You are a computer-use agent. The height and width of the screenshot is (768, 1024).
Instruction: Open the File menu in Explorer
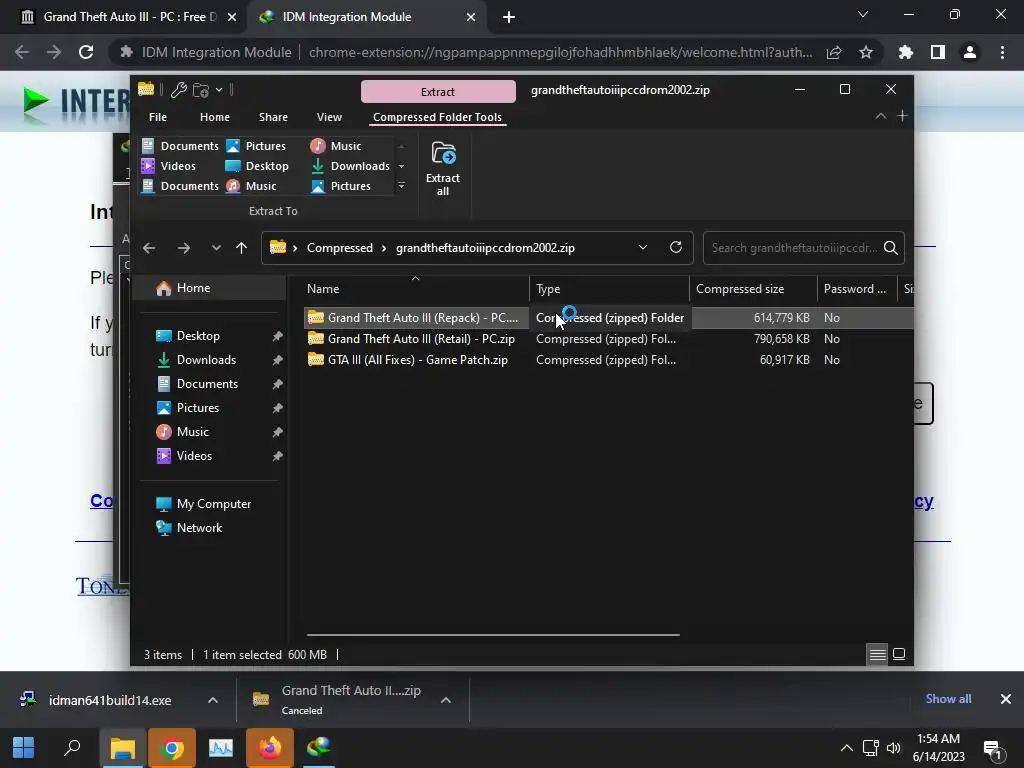tap(157, 117)
